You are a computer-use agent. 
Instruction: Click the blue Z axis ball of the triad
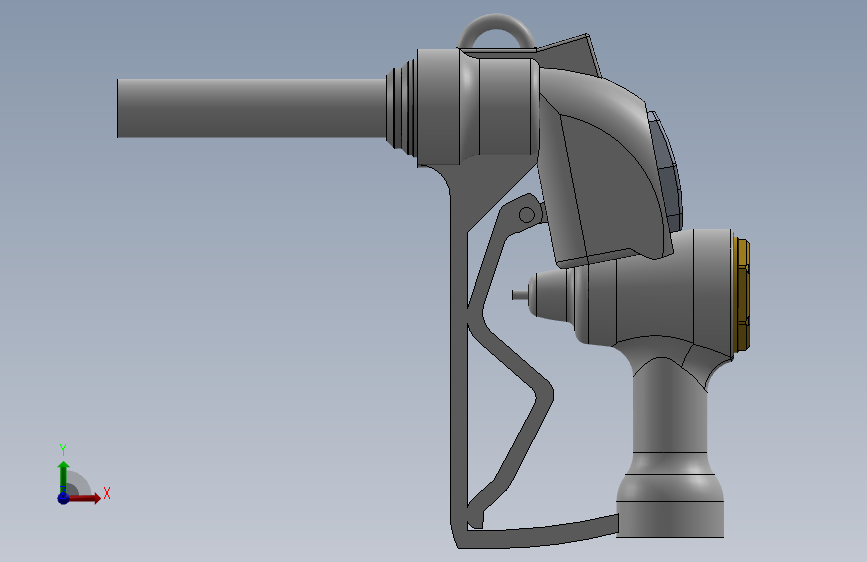point(63,498)
